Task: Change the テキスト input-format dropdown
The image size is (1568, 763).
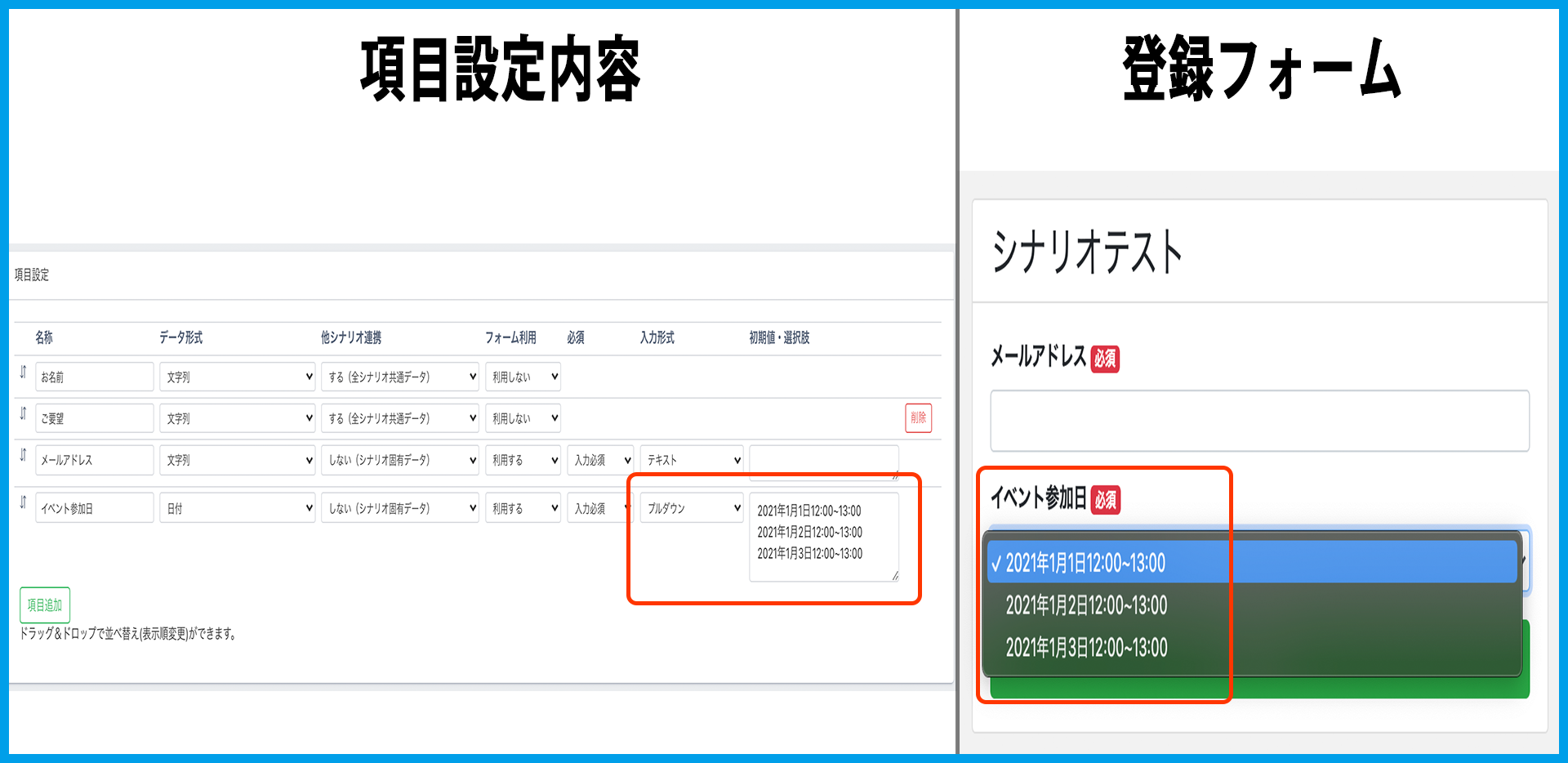Action: click(691, 460)
